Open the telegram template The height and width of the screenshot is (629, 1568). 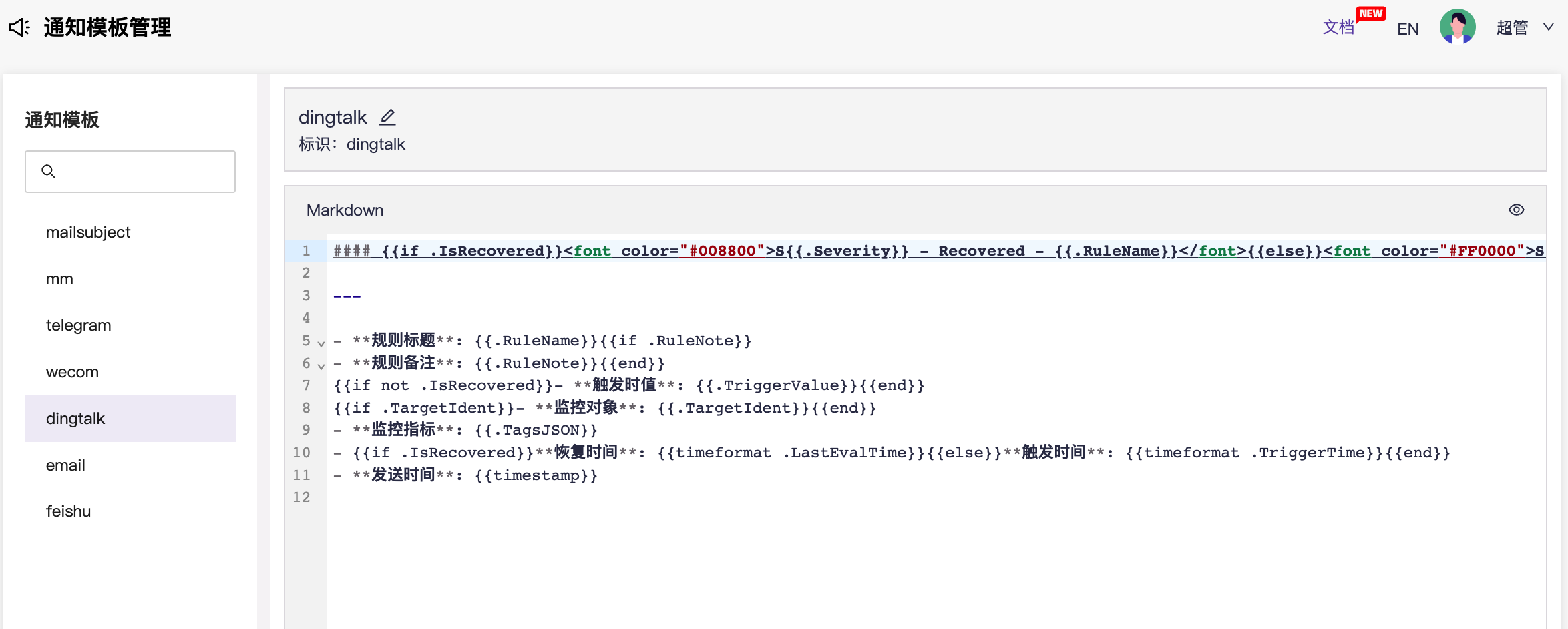pyautogui.click(x=78, y=325)
